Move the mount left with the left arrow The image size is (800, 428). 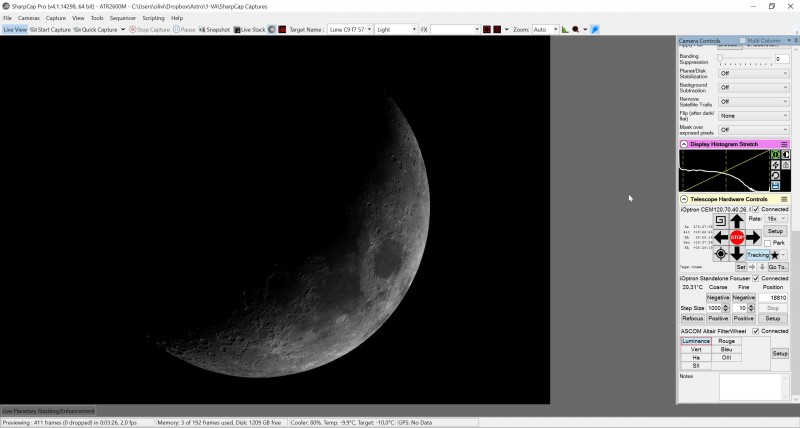click(x=721, y=237)
